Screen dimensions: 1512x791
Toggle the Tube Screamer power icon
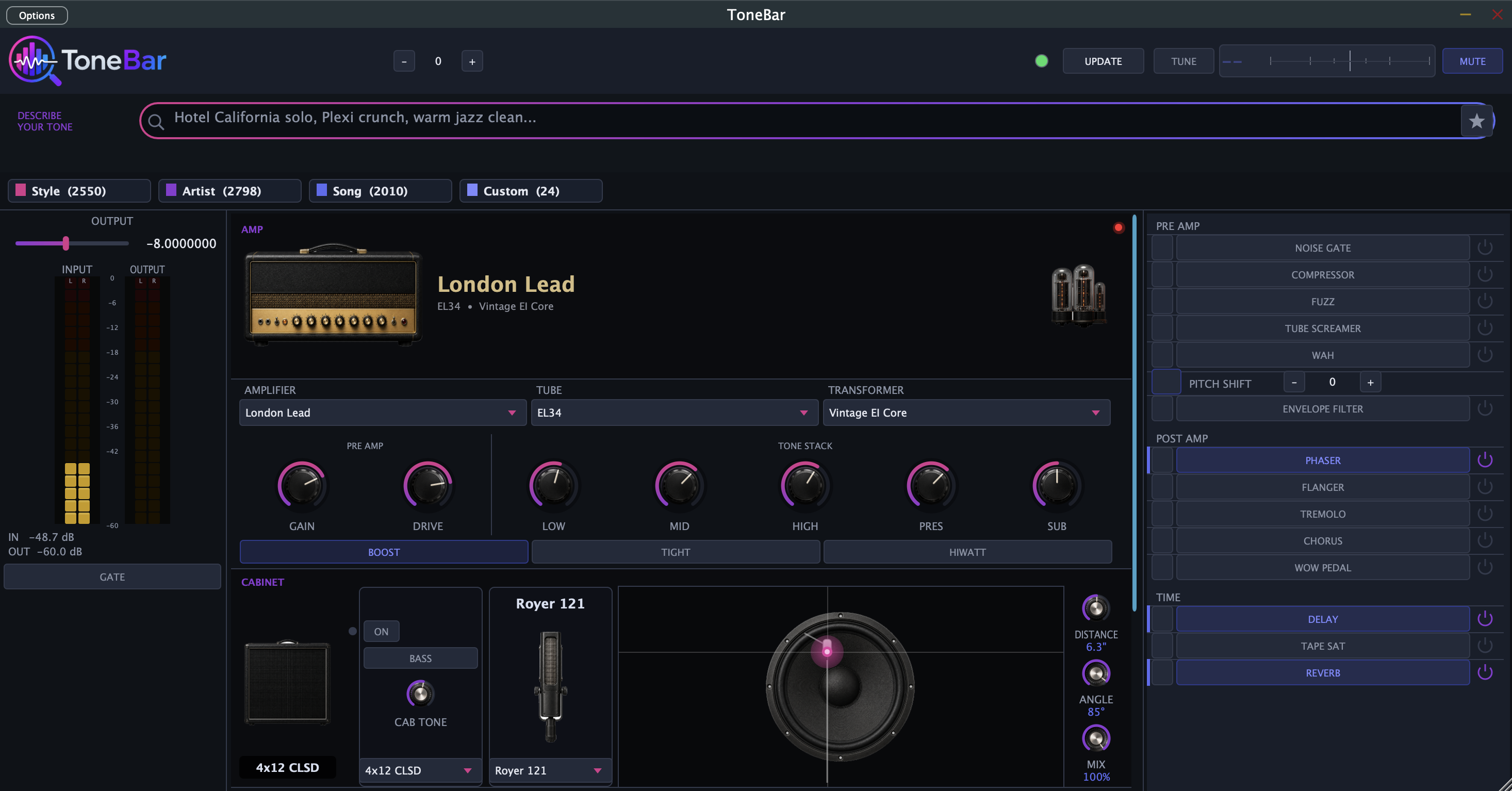point(1485,327)
